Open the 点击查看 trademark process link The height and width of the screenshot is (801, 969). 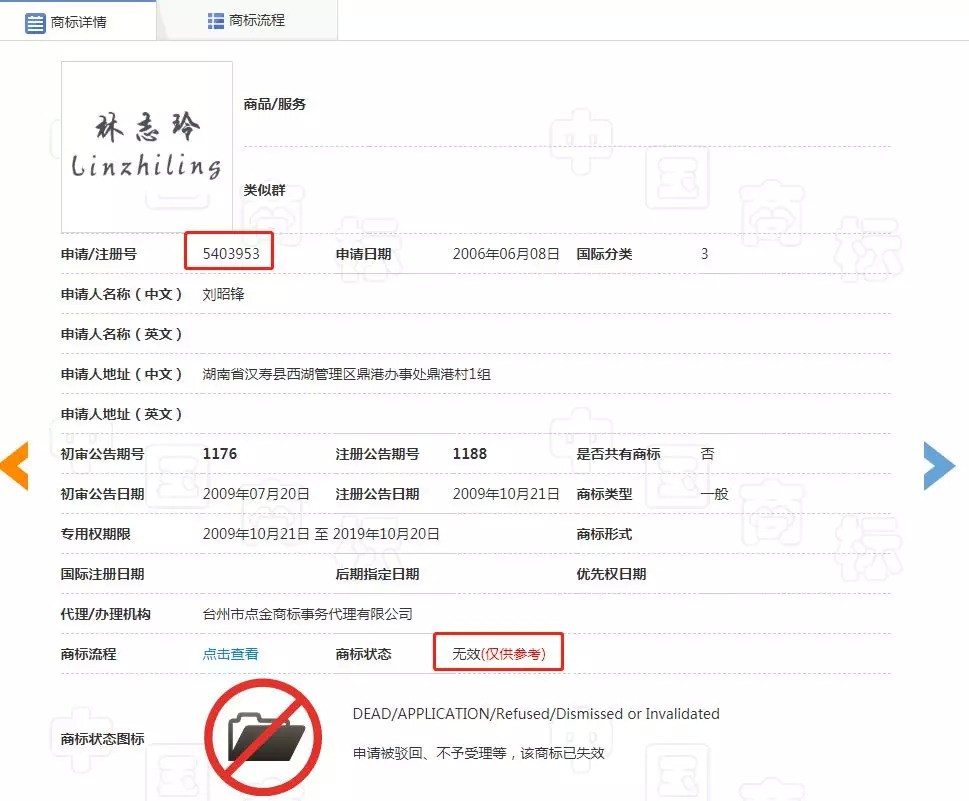pyautogui.click(x=231, y=654)
